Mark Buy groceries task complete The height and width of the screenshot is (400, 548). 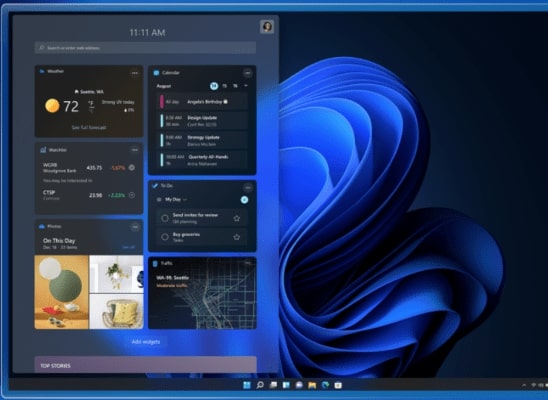point(165,237)
